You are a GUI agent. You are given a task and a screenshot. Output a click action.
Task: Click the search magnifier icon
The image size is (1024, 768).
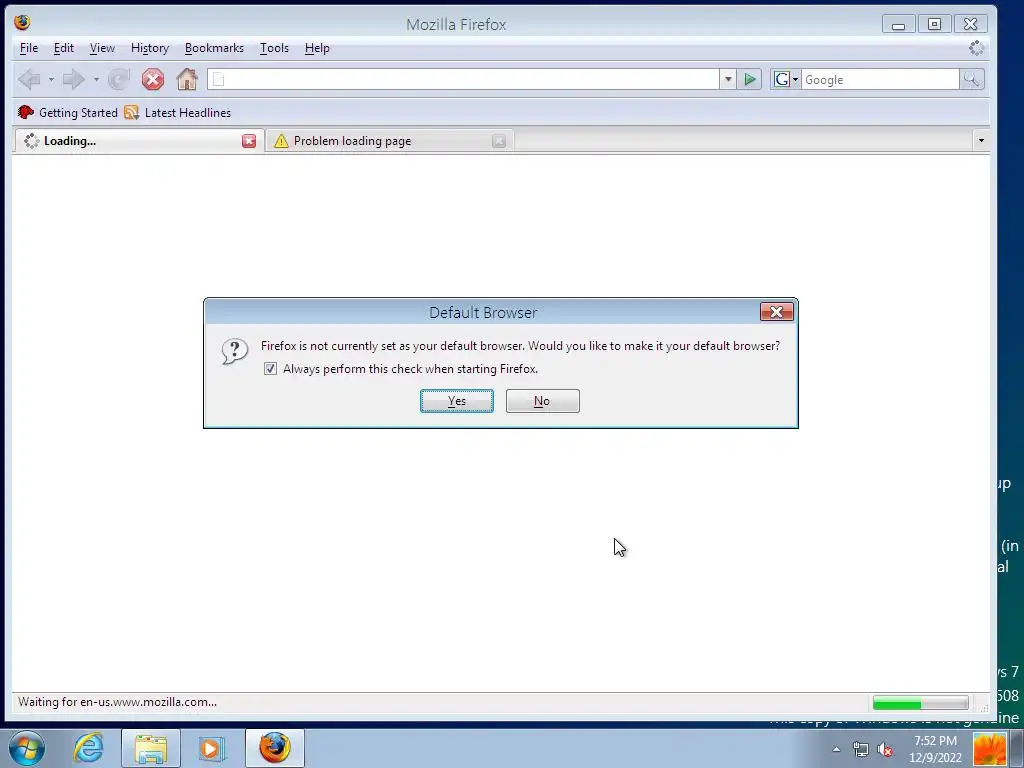click(x=972, y=80)
